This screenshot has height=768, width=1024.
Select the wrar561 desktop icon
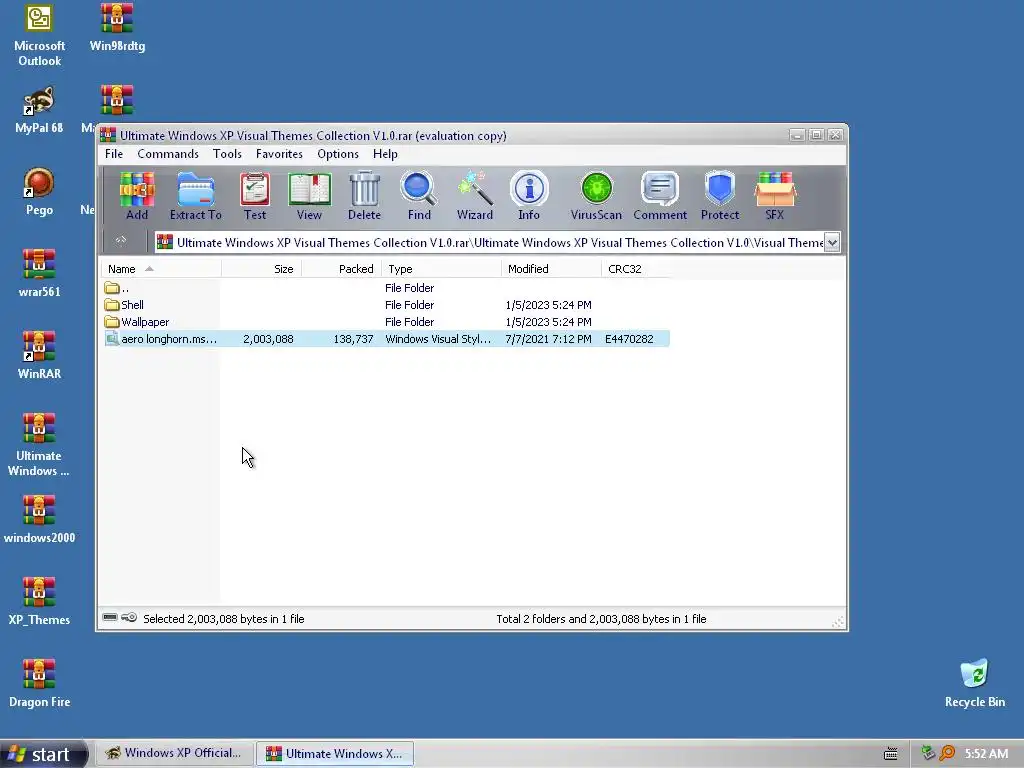(x=39, y=274)
